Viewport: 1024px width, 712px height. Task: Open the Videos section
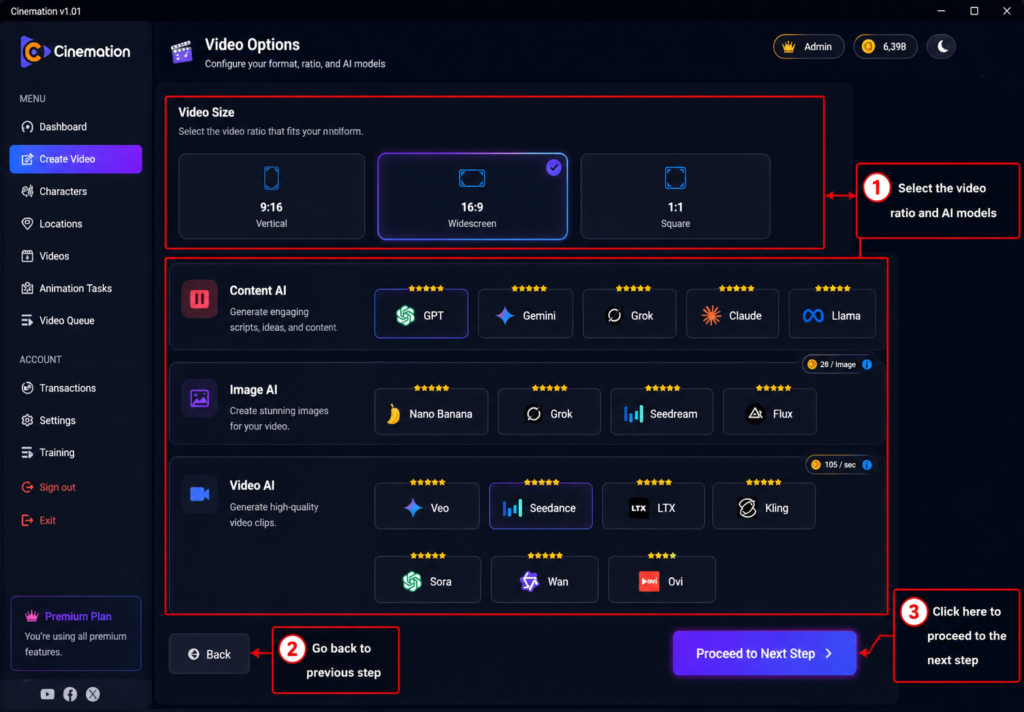coord(75,256)
